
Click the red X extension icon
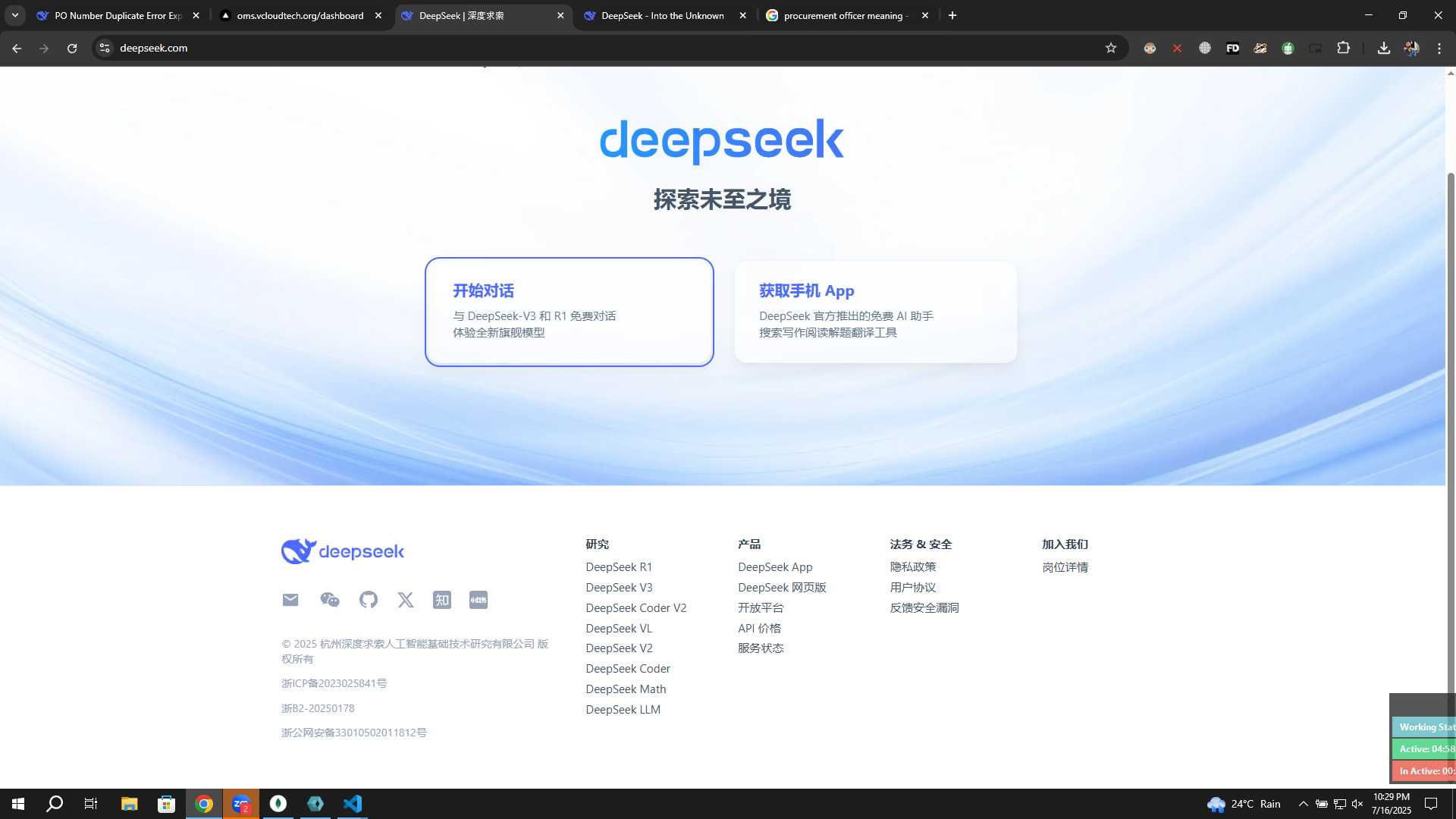pyautogui.click(x=1177, y=48)
